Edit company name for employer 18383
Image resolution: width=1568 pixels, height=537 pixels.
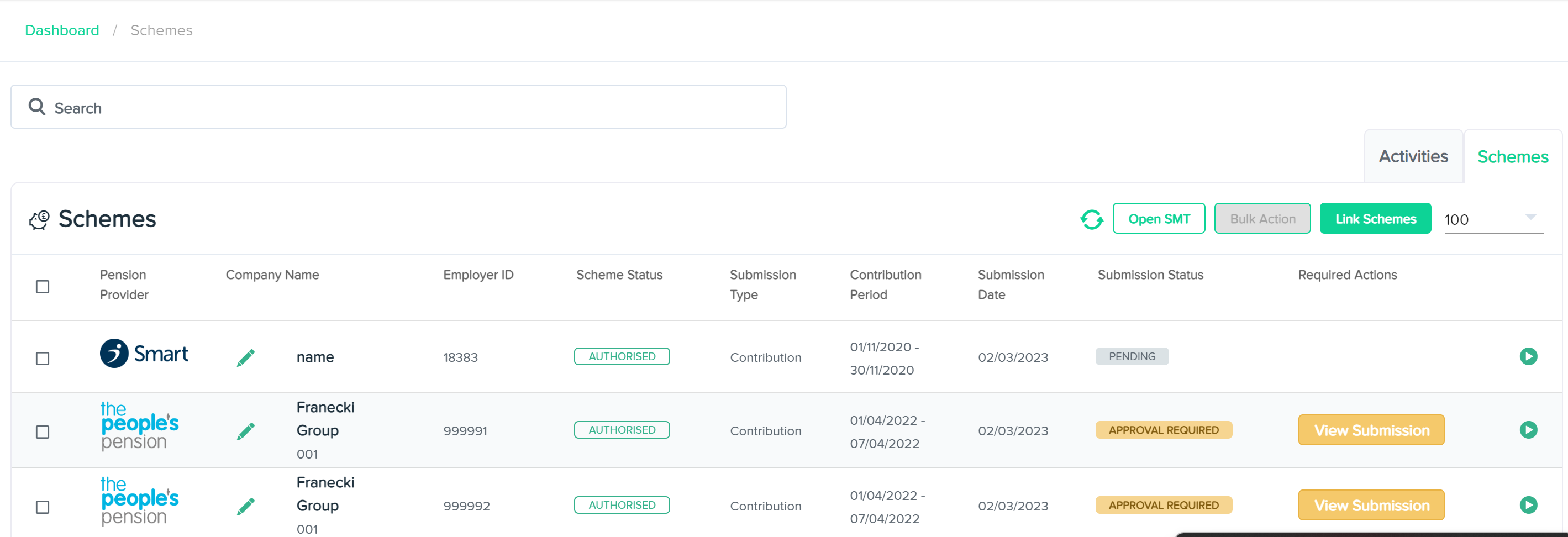[246, 357]
